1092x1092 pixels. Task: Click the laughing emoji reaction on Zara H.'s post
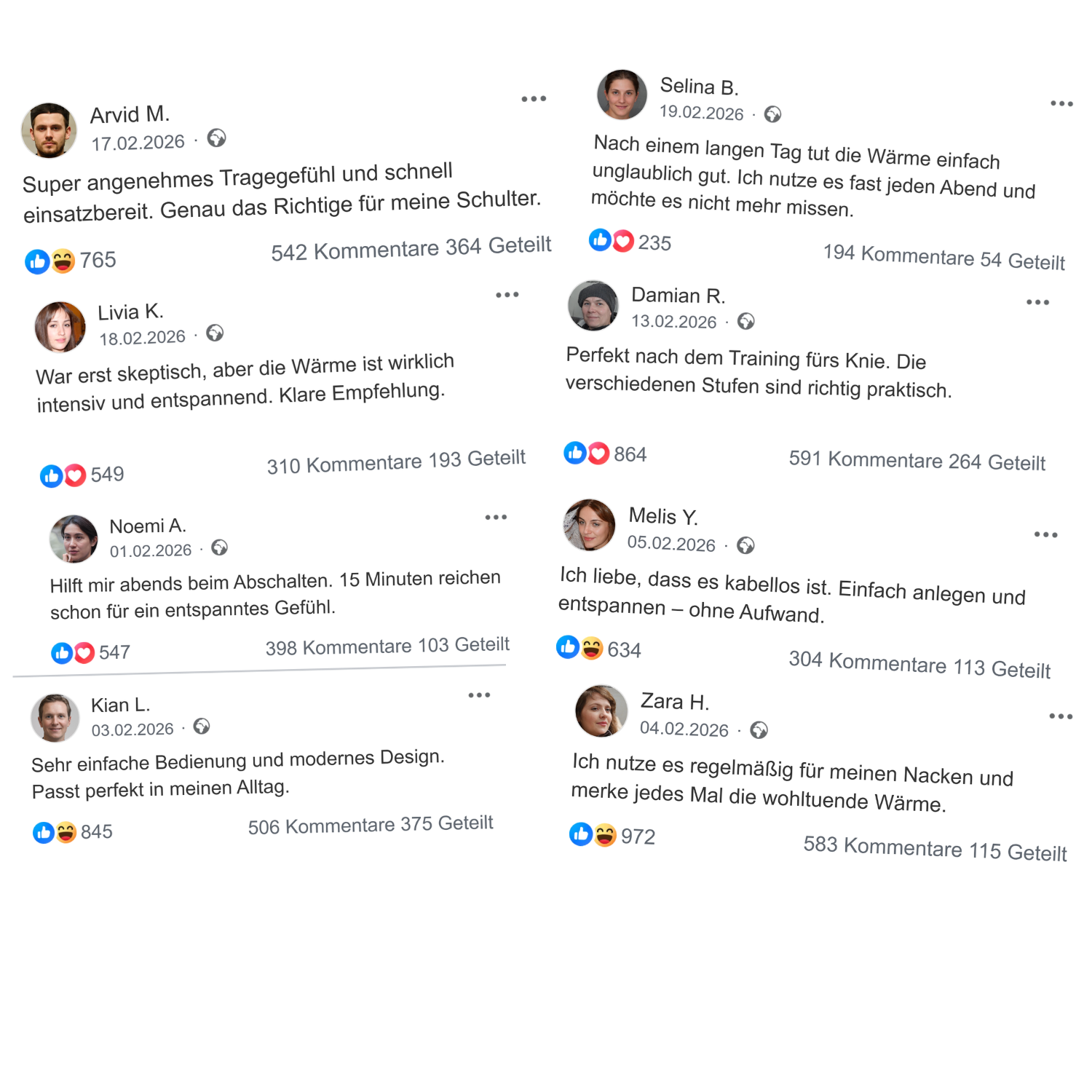pyautogui.click(x=605, y=835)
